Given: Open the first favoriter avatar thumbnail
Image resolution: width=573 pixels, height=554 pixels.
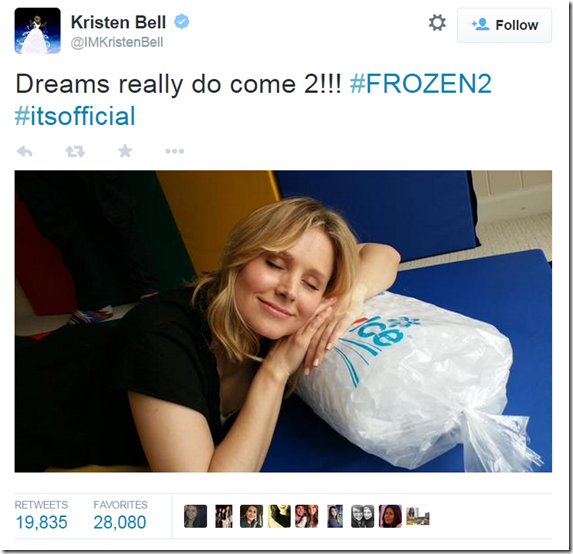Looking at the screenshot, I should (196, 516).
